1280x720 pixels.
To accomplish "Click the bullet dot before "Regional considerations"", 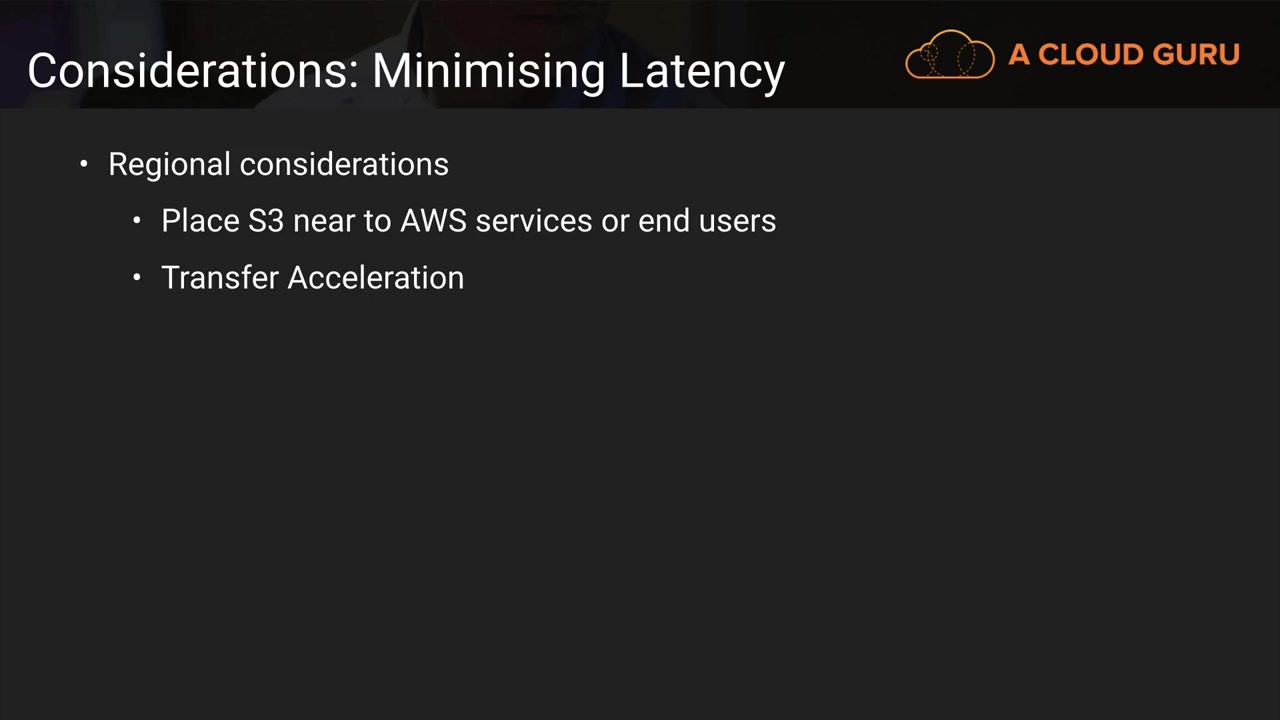I will (84, 163).
